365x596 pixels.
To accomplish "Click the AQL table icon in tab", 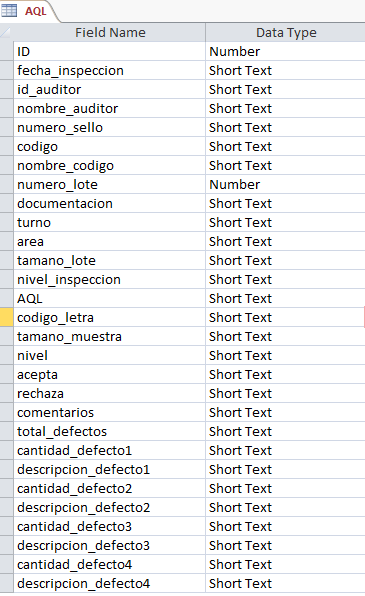I will tap(9, 11).
